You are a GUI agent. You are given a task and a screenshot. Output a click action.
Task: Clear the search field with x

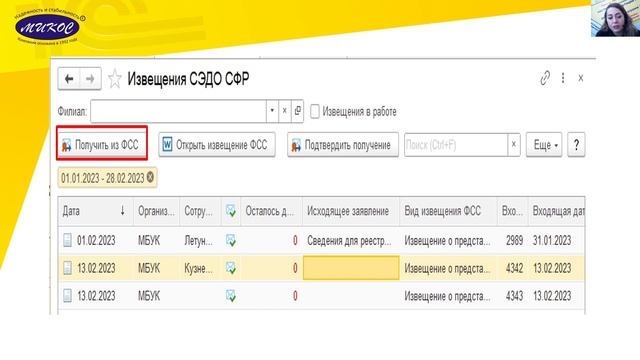(514, 144)
